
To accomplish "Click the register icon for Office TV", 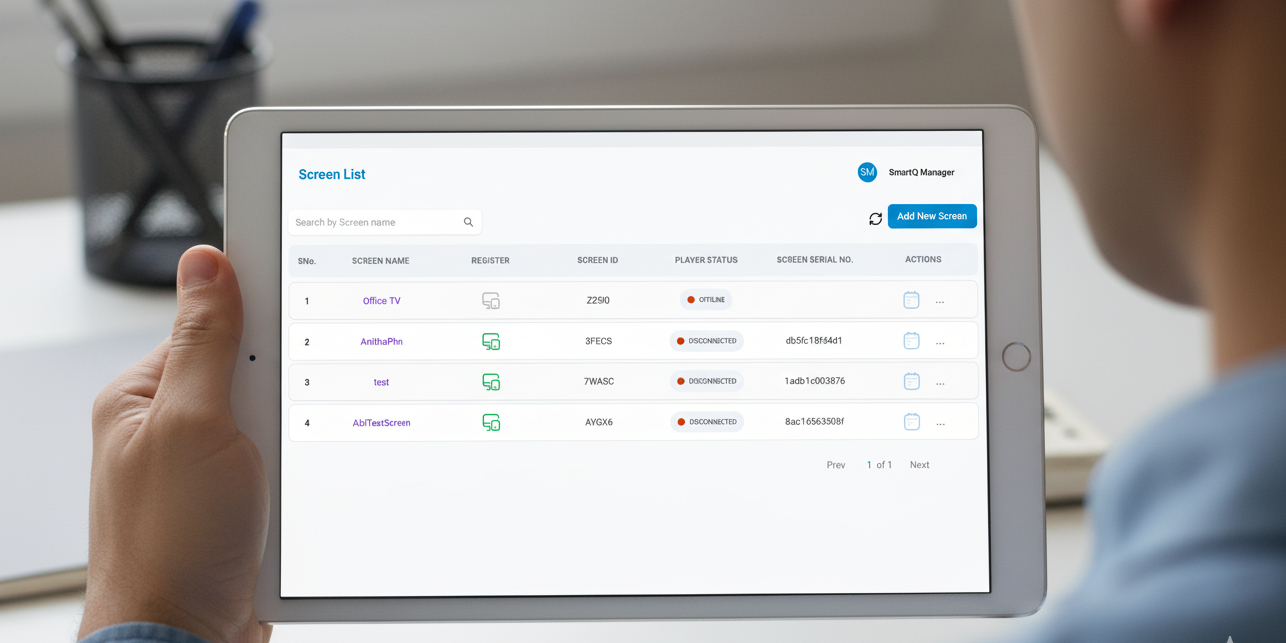I will [x=491, y=301].
